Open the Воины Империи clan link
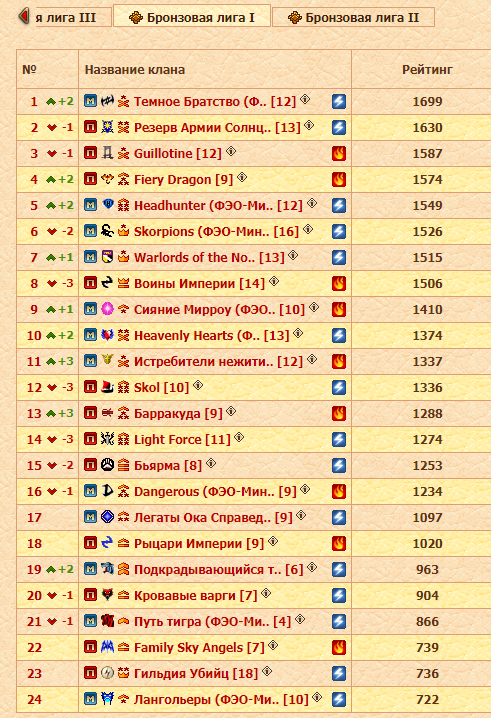This screenshot has width=491, height=718. [x=199, y=283]
